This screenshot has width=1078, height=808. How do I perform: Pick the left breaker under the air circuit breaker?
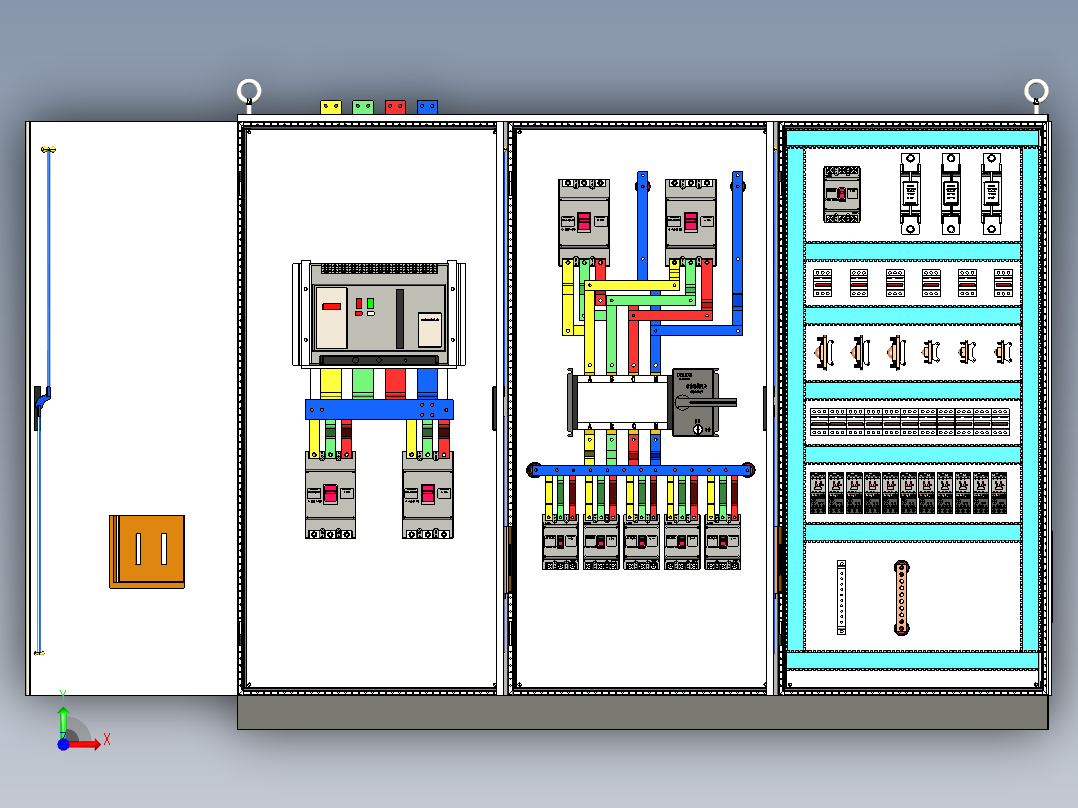coord(330,495)
